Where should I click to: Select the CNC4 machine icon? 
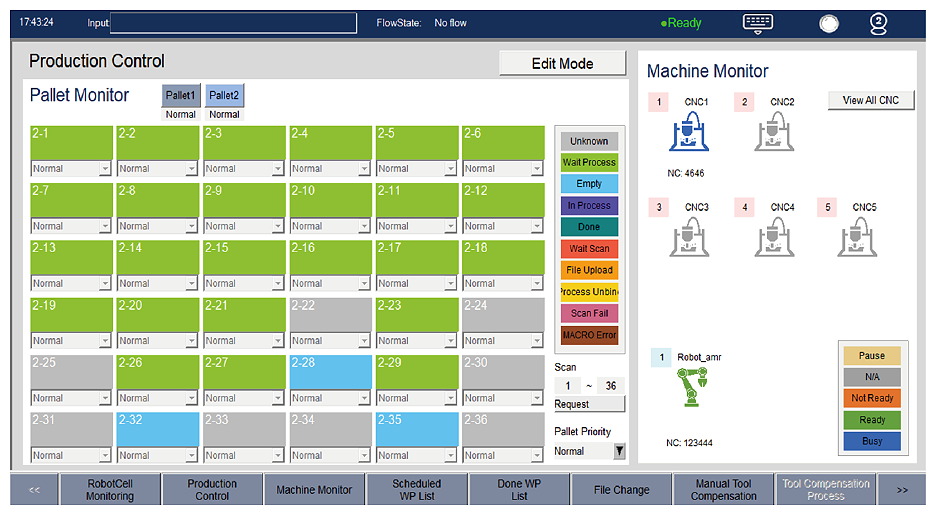(774, 237)
